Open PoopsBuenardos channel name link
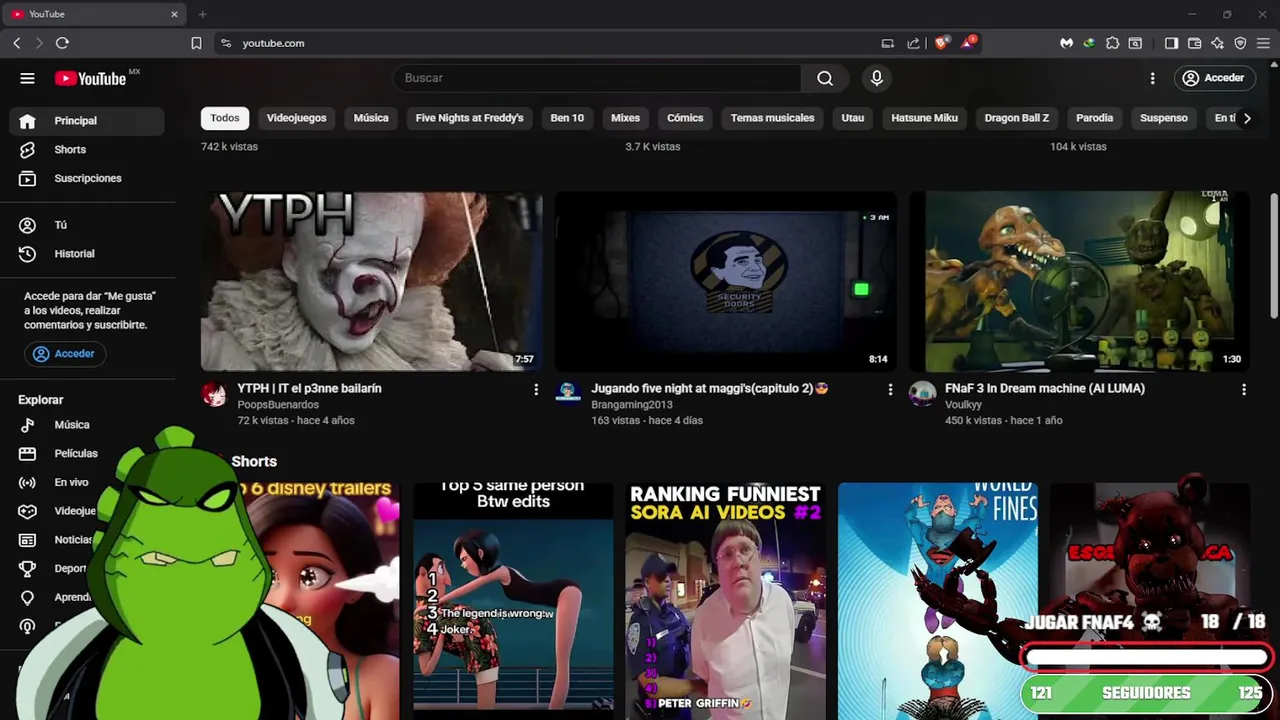 (278, 405)
